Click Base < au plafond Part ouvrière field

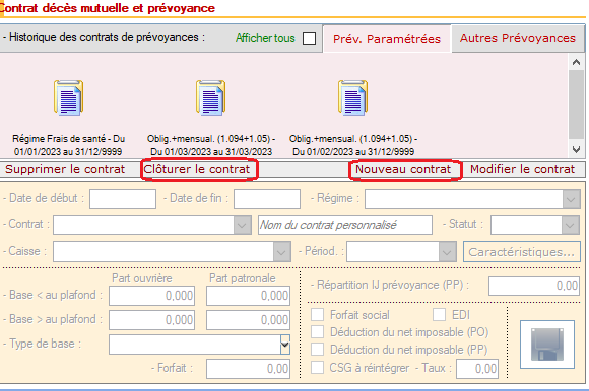152,296
